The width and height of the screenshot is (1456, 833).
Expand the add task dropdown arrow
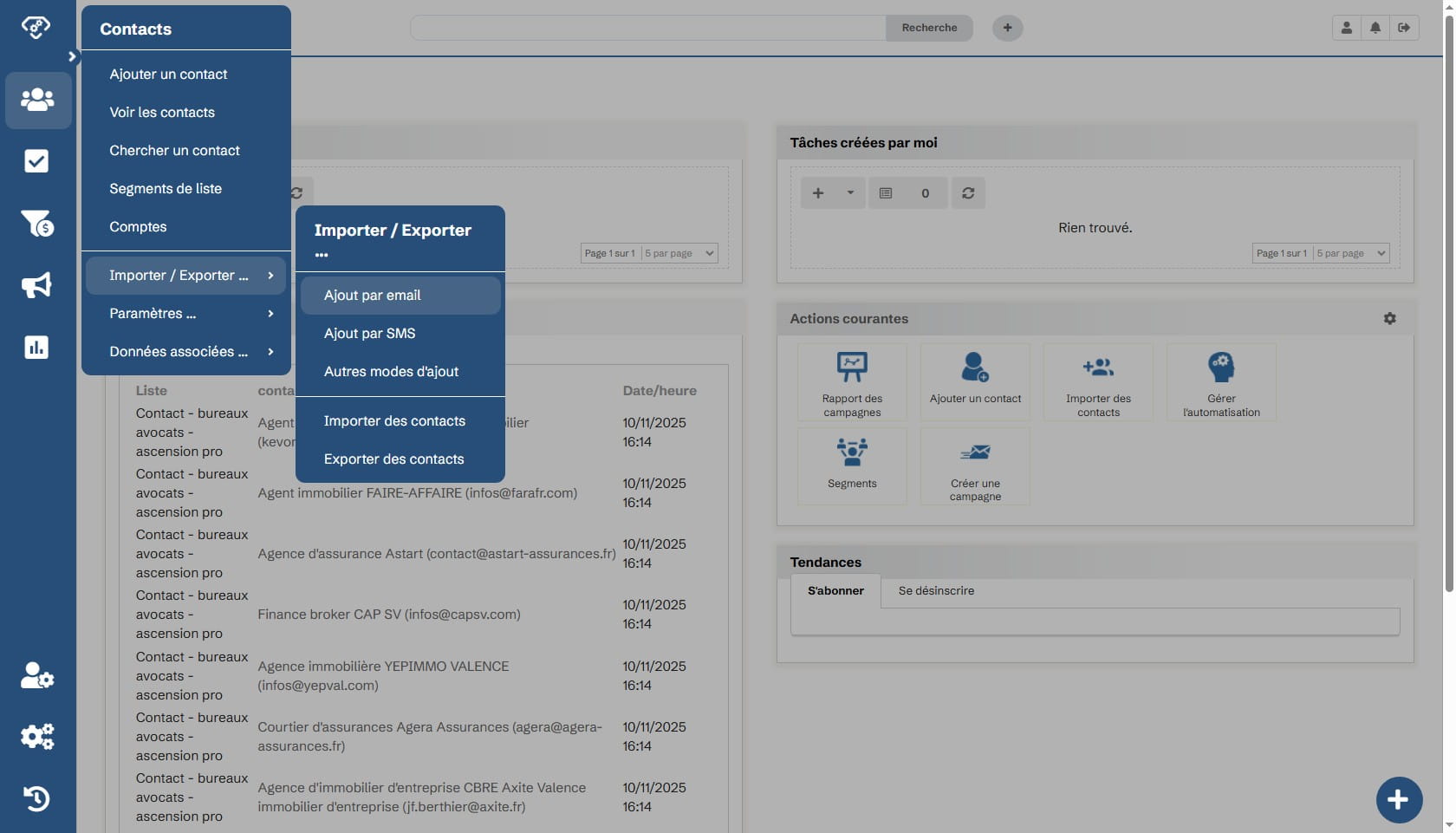(850, 192)
